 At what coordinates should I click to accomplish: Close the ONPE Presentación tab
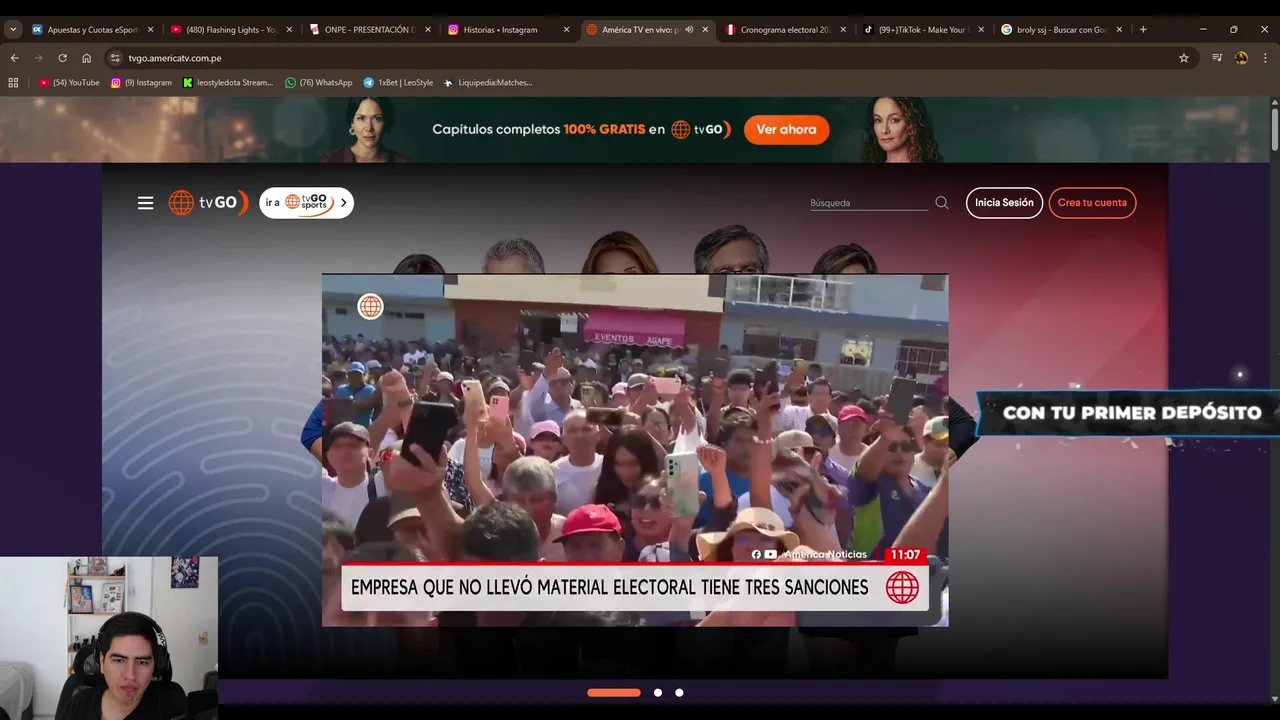pyautogui.click(x=428, y=30)
